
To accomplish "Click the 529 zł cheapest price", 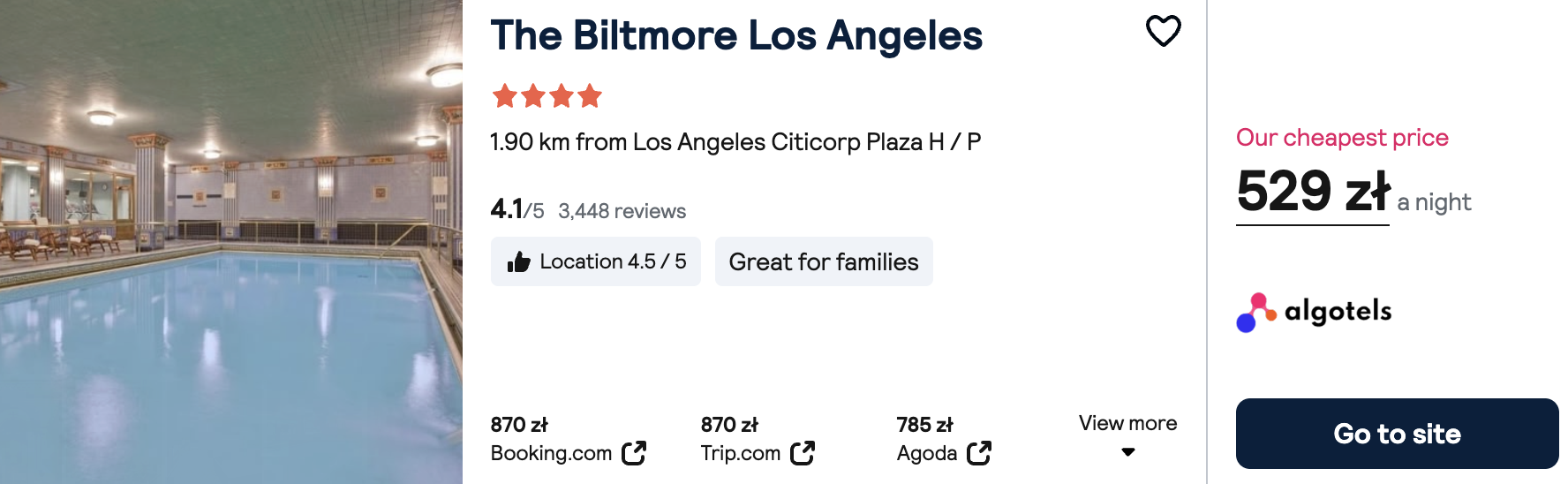I will (x=1313, y=191).
